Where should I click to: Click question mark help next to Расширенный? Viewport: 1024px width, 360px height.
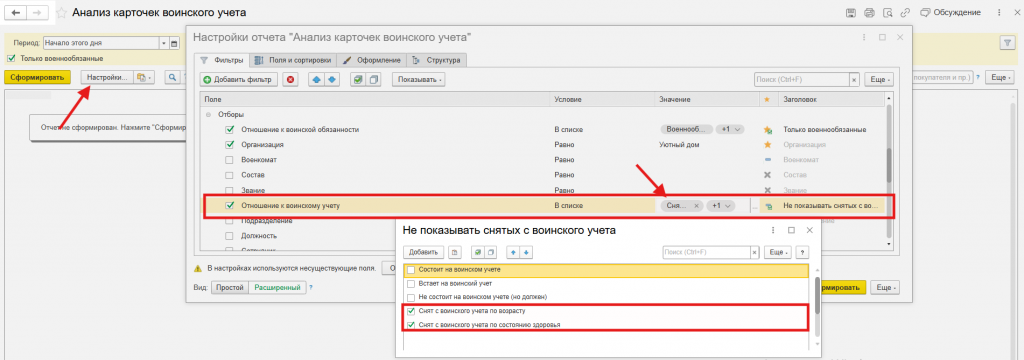pos(311,287)
